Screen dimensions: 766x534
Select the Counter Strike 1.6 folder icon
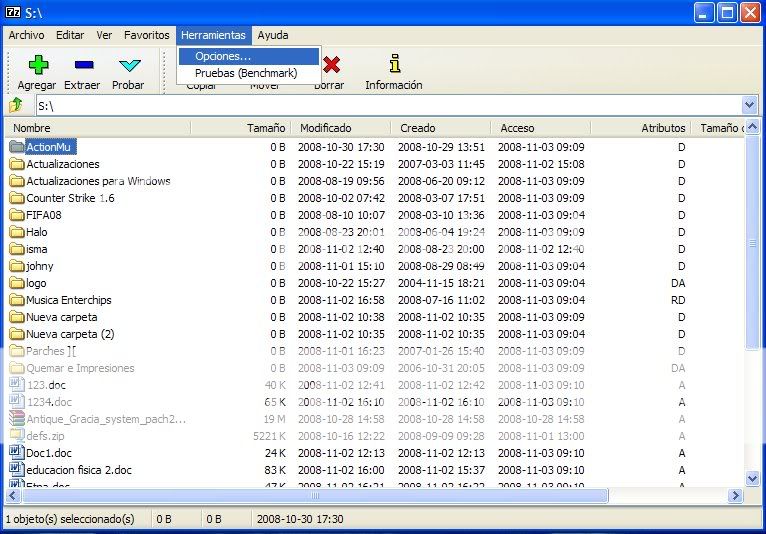(17, 198)
